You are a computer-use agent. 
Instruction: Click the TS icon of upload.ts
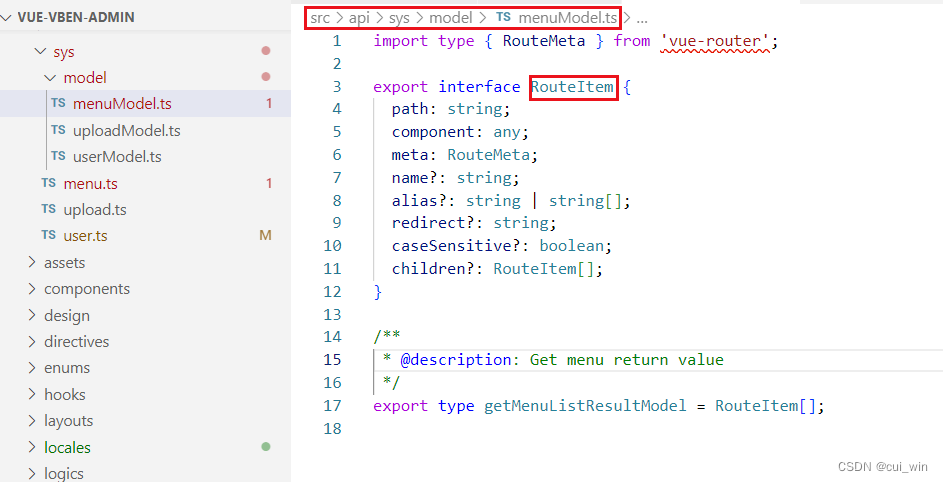49,209
